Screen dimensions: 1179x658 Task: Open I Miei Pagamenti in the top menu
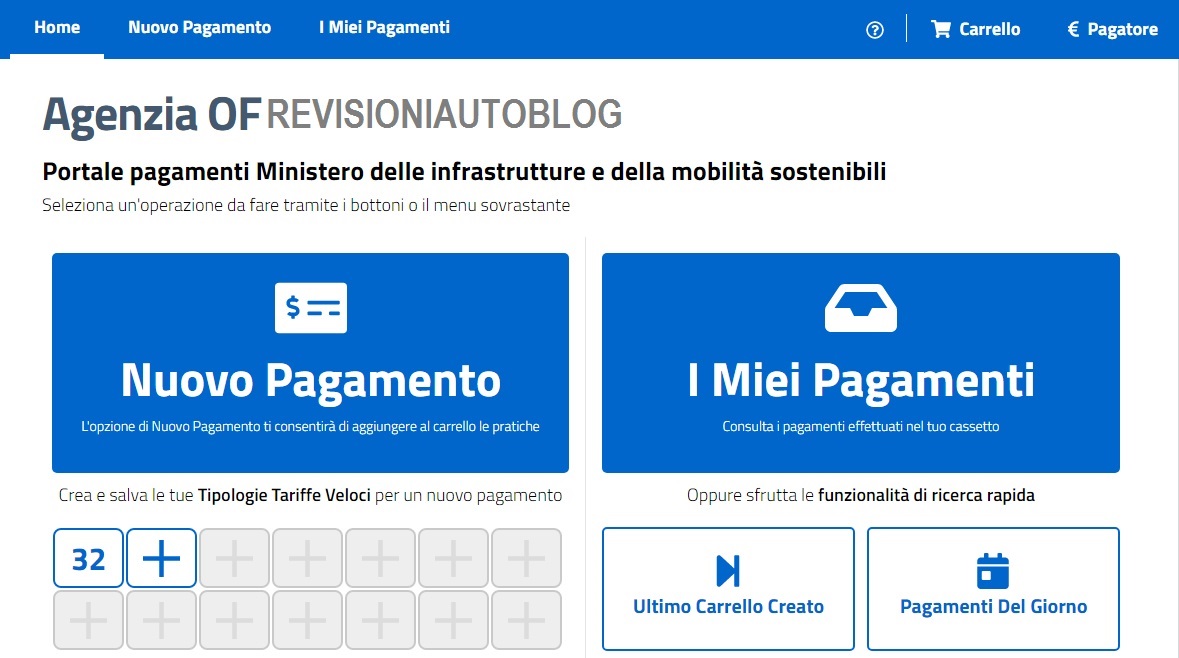click(384, 28)
